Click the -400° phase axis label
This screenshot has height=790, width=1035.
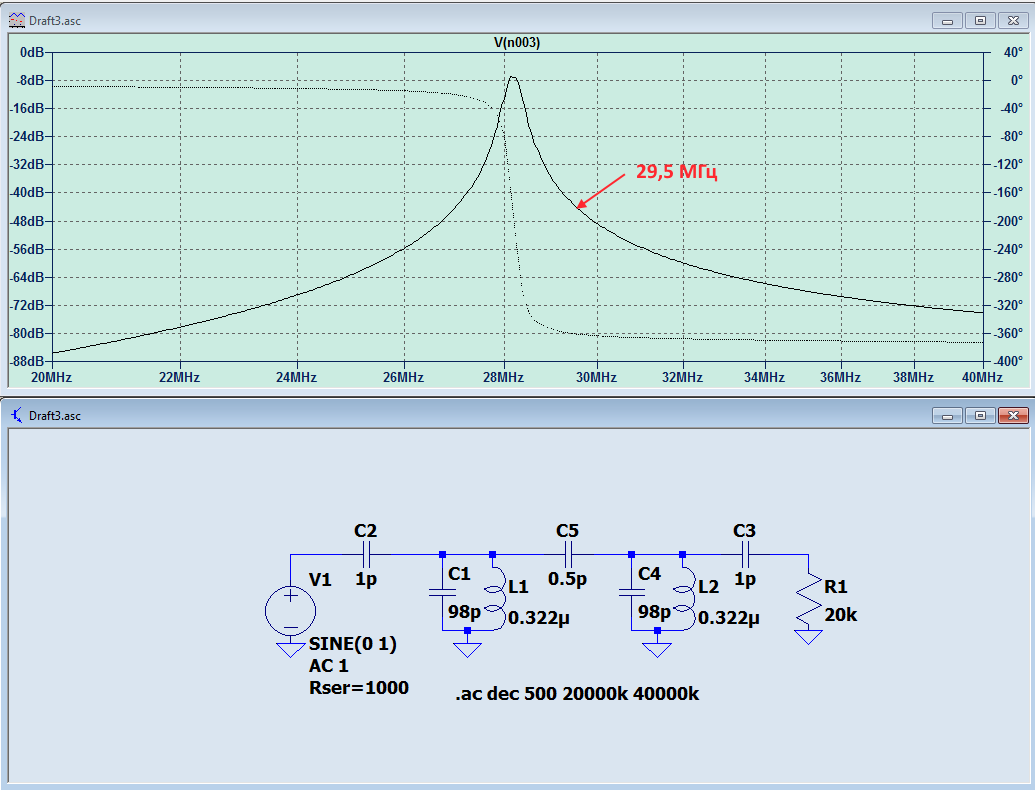pos(1009,362)
